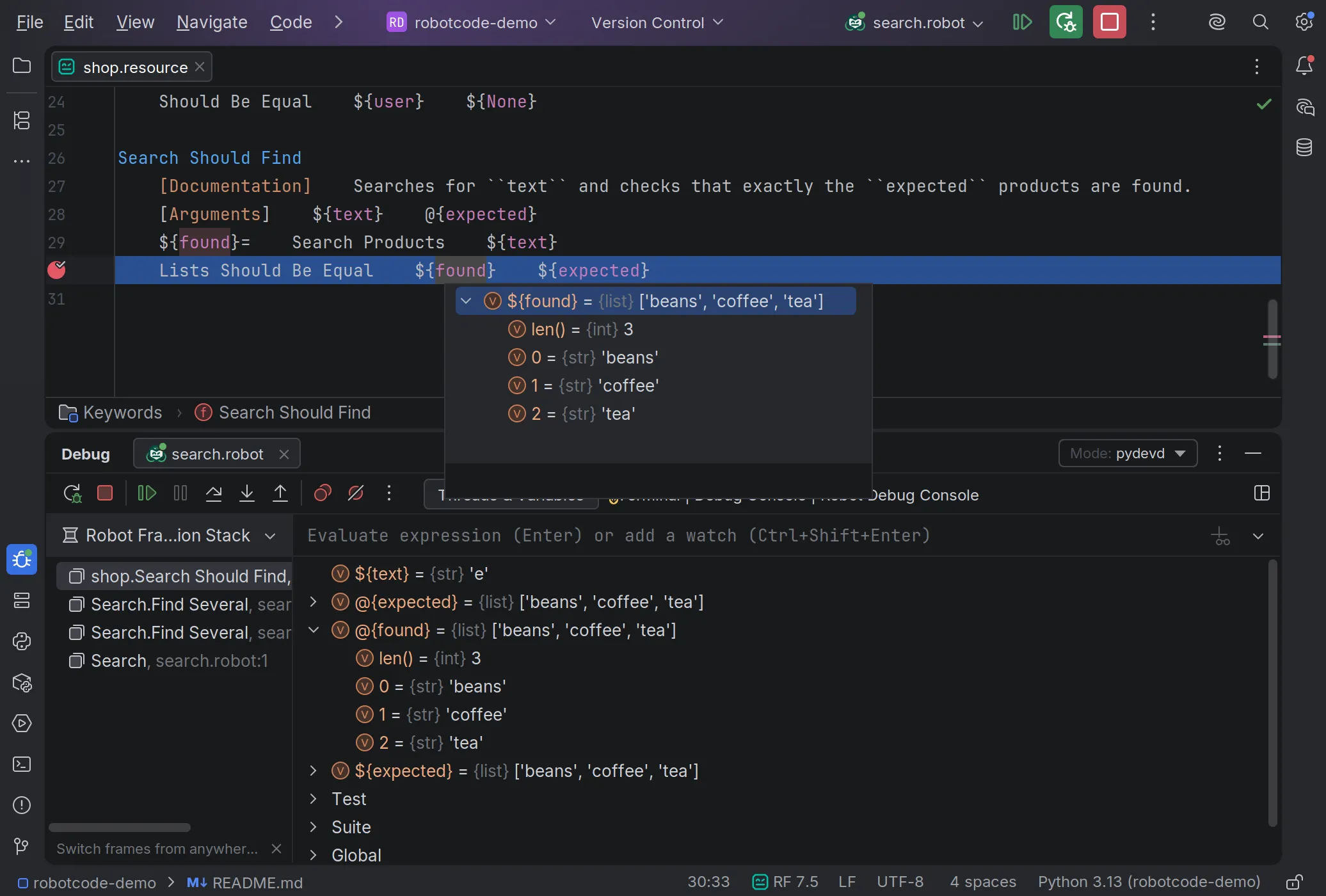The image size is (1326, 896).
Task: Open Git tool window in the sidebar
Action: [x=22, y=846]
